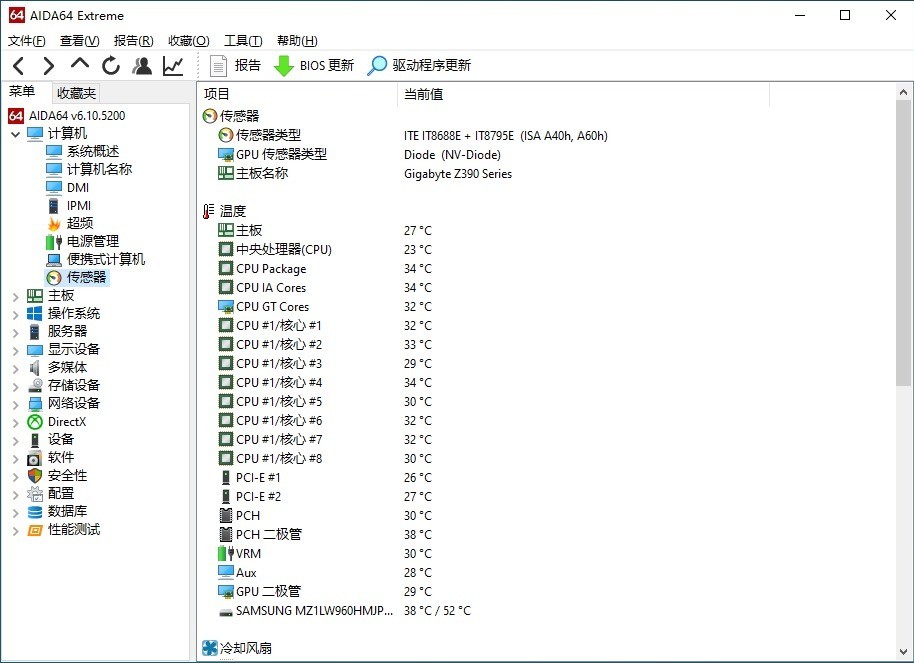Image resolution: width=914 pixels, height=663 pixels.
Task: Go back with the left arrow toolbar icon
Action: tap(19, 66)
